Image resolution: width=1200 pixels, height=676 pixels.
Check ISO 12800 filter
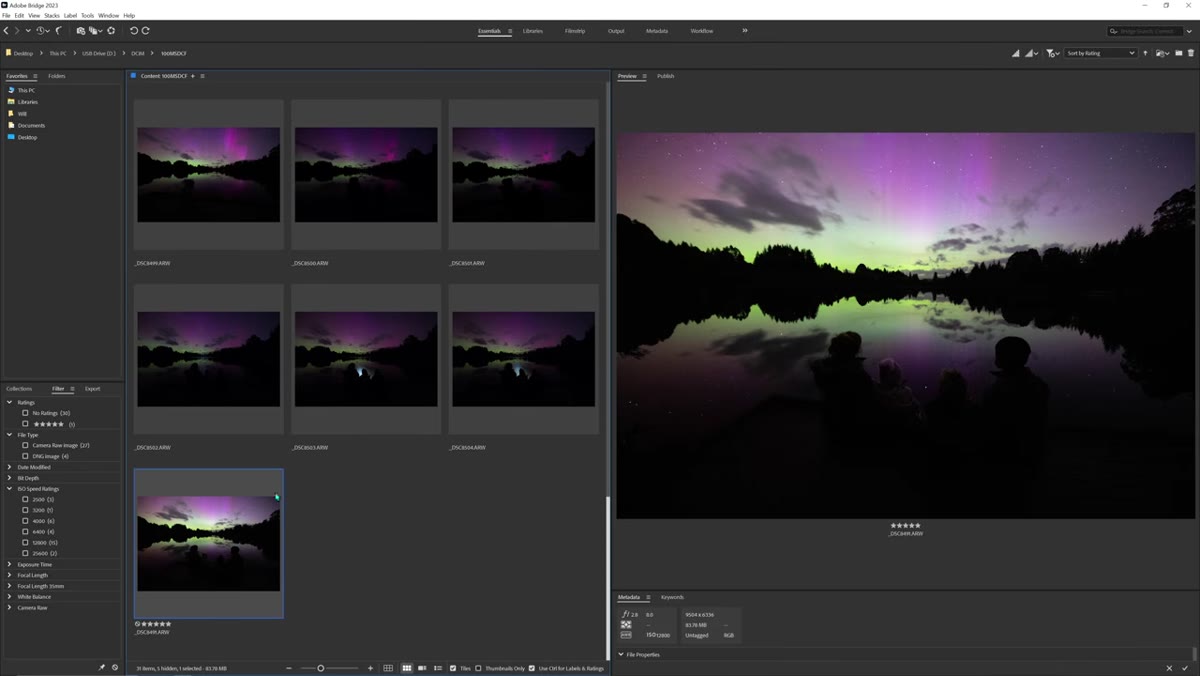(25, 542)
